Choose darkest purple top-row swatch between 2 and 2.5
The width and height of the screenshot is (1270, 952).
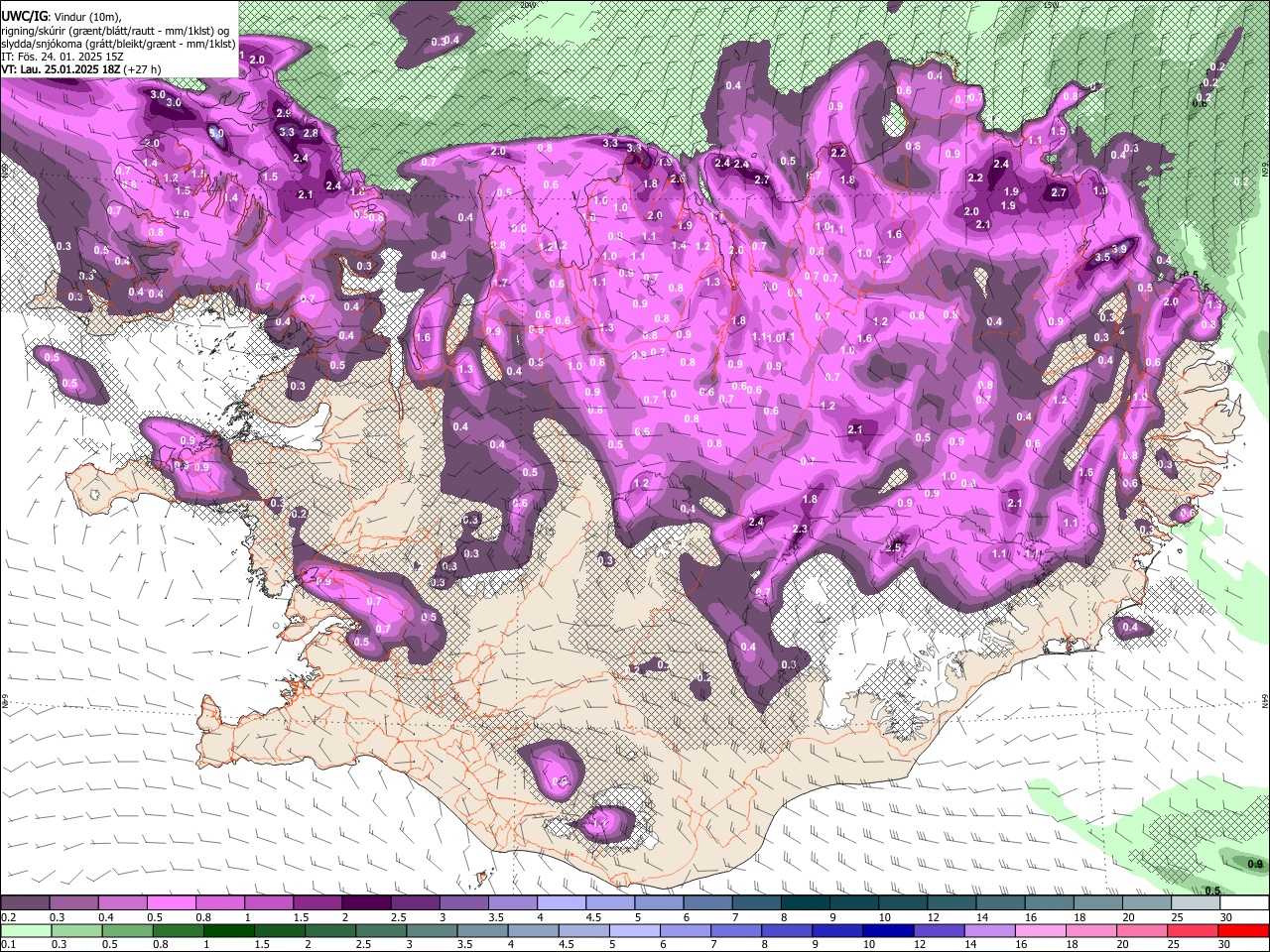pyautogui.click(x=366, y=902)
